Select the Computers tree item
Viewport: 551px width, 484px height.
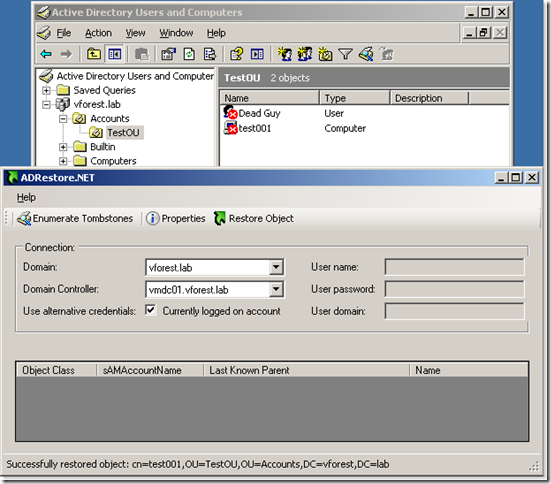click(113, 161)
